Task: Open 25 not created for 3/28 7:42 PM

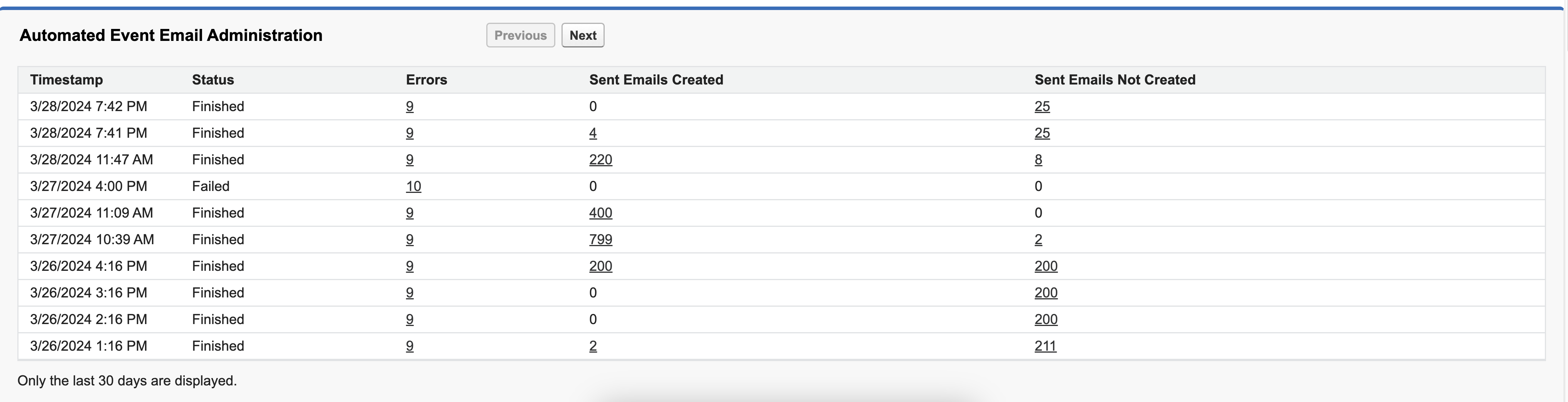Action: click(x=1042, y=106)
